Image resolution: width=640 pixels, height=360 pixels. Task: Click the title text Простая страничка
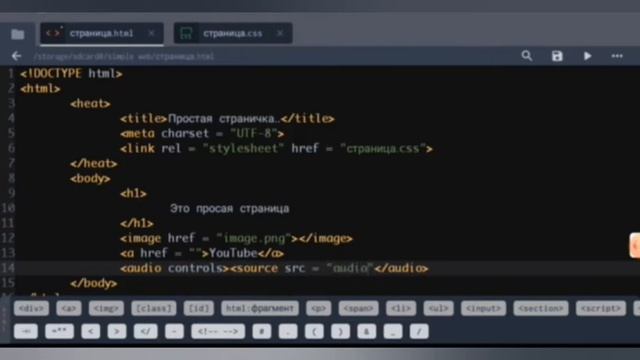224,119
